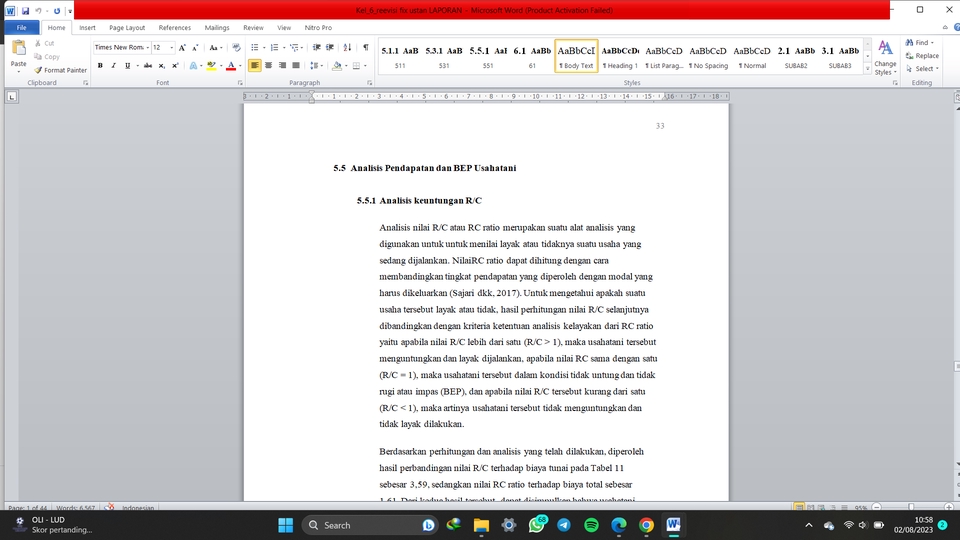This screenshot has width=960, height=540.
Task: Open Spotify from the taskbar
Action: click(x=591, y=525)
